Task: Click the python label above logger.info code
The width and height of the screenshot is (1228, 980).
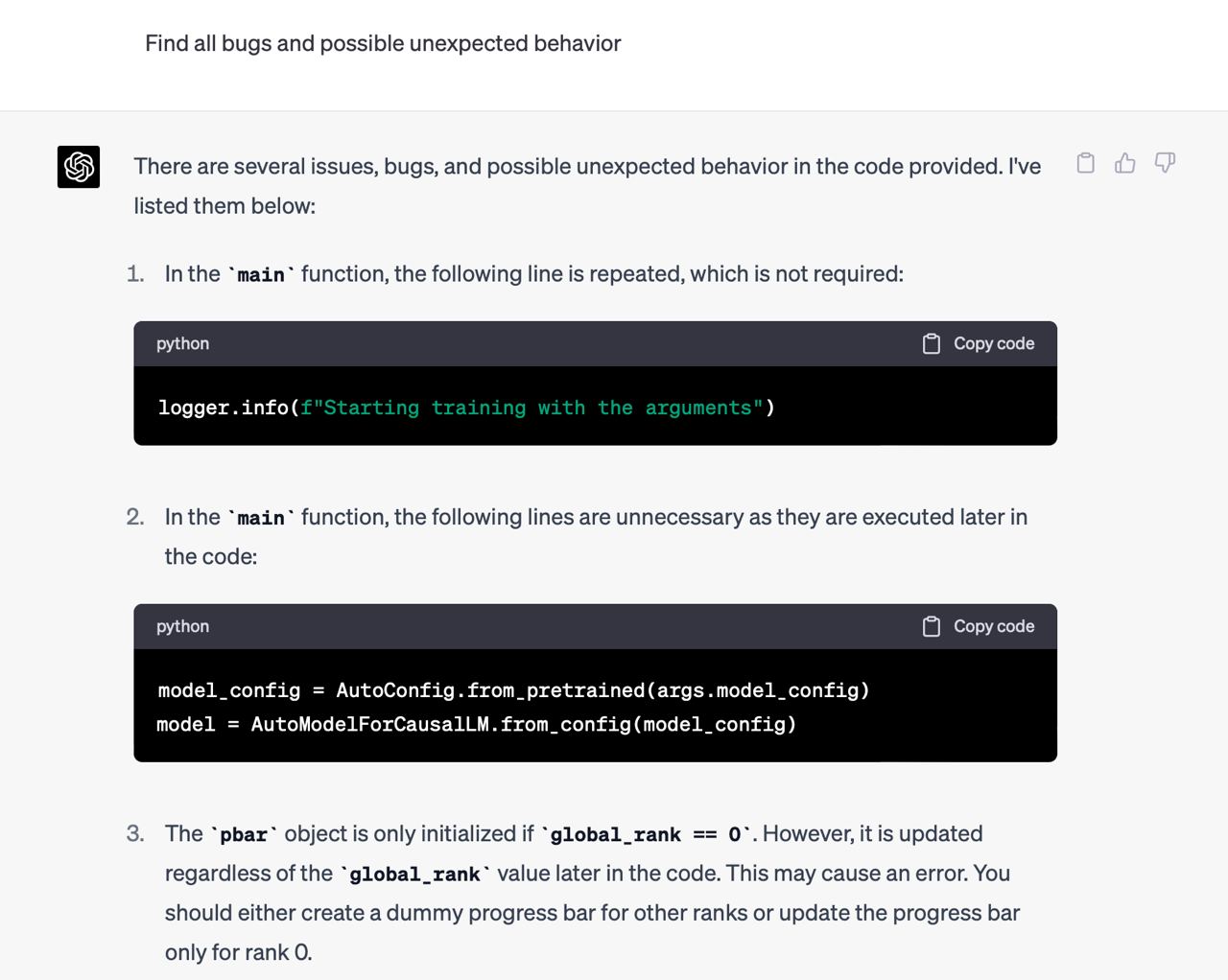Action: coord(182,343)
